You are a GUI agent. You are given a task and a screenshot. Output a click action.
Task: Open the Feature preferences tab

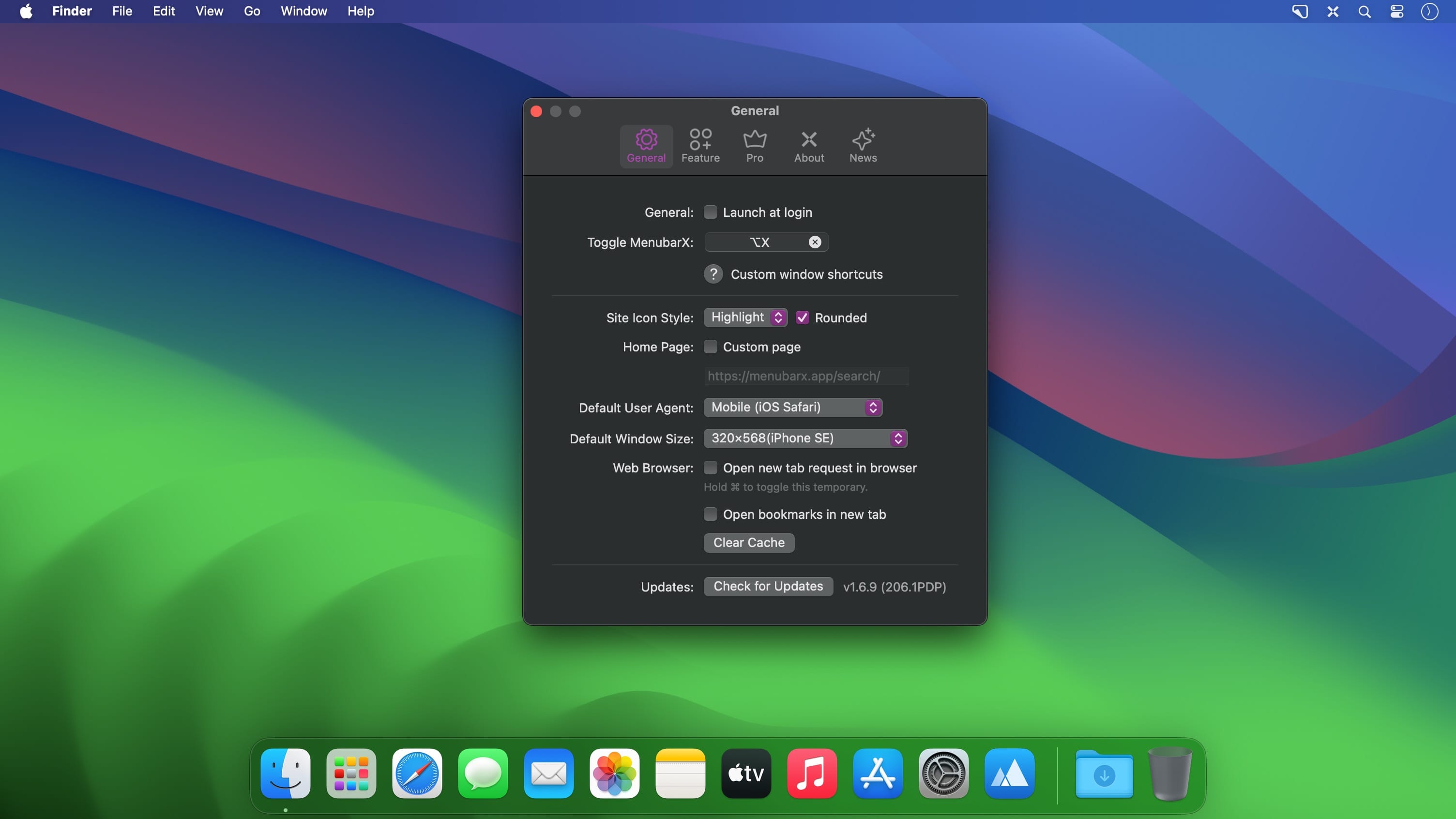[x=700, y=146]
